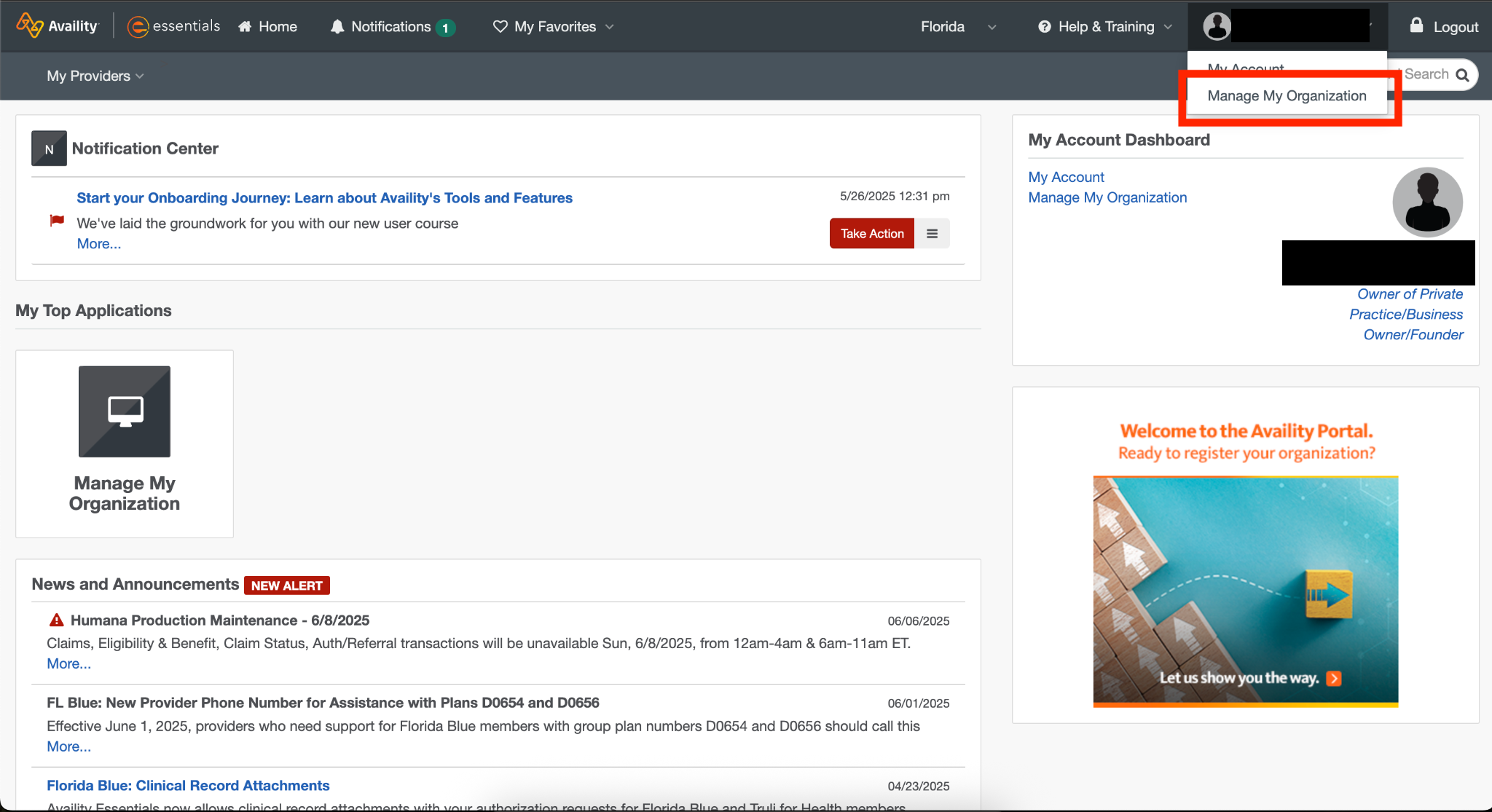Click My Account in dashboard panel
1492x812 pixels.
click(x=1066, y=177)
